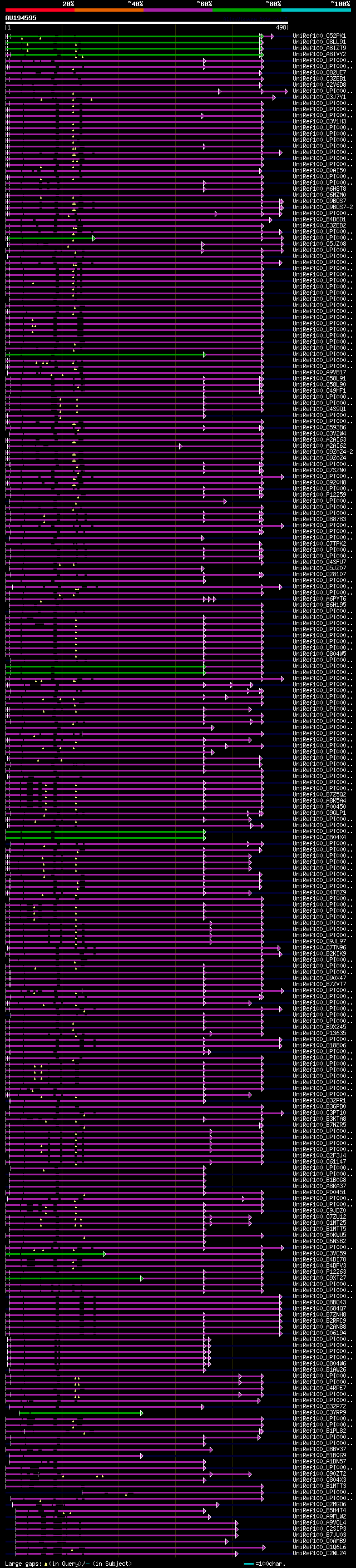
Task: Open hit UniRef100_Q28107
Action: 319,574
